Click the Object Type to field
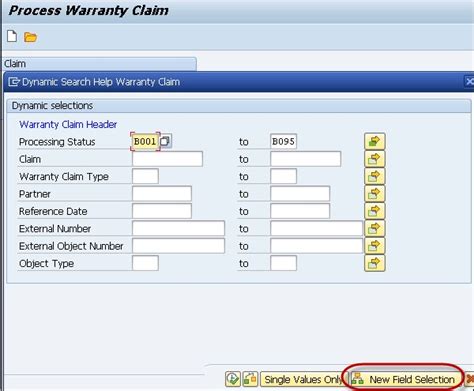 (x=284, y=263)
